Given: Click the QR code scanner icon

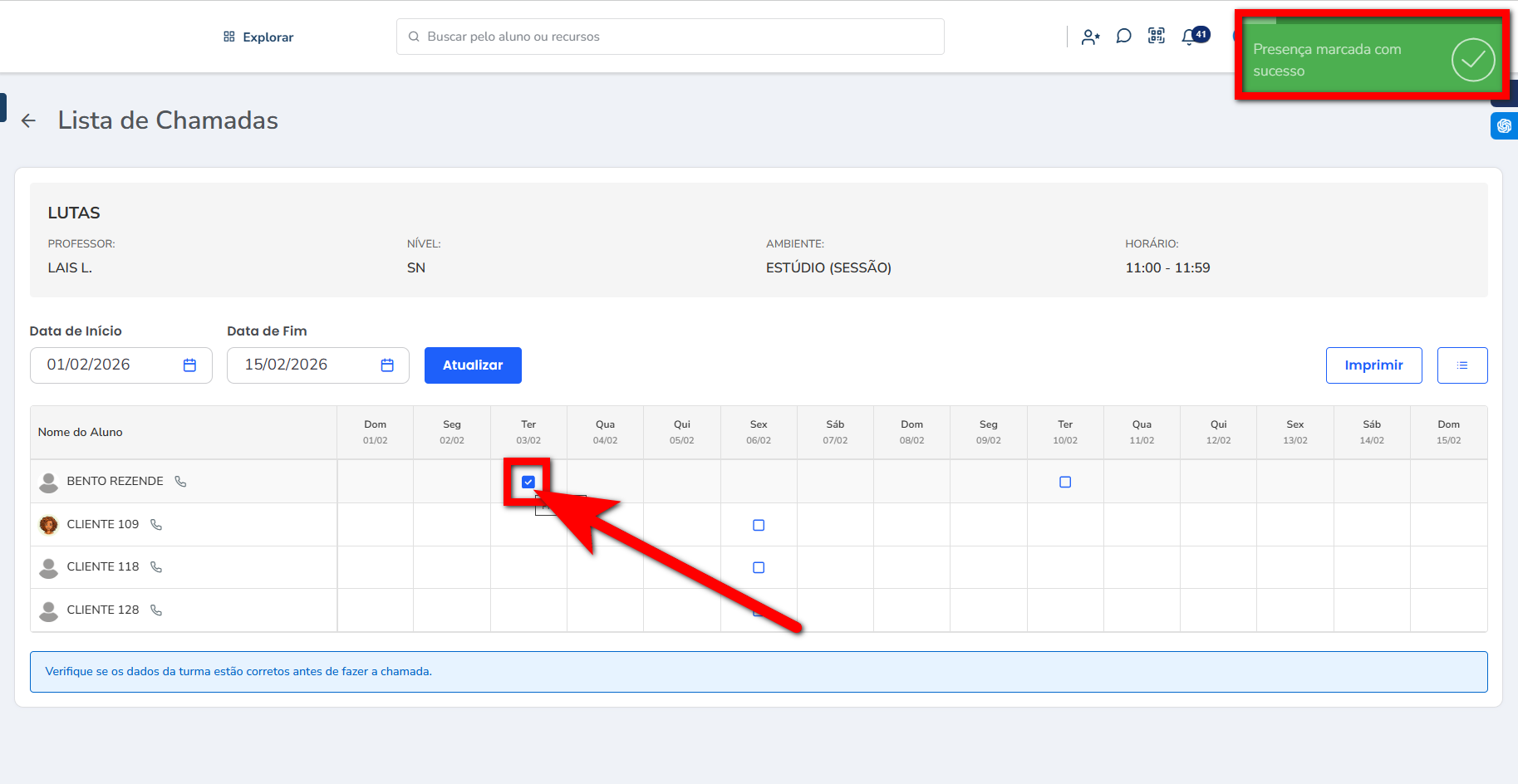Looking at the screenshot, I should [1156, 36].
